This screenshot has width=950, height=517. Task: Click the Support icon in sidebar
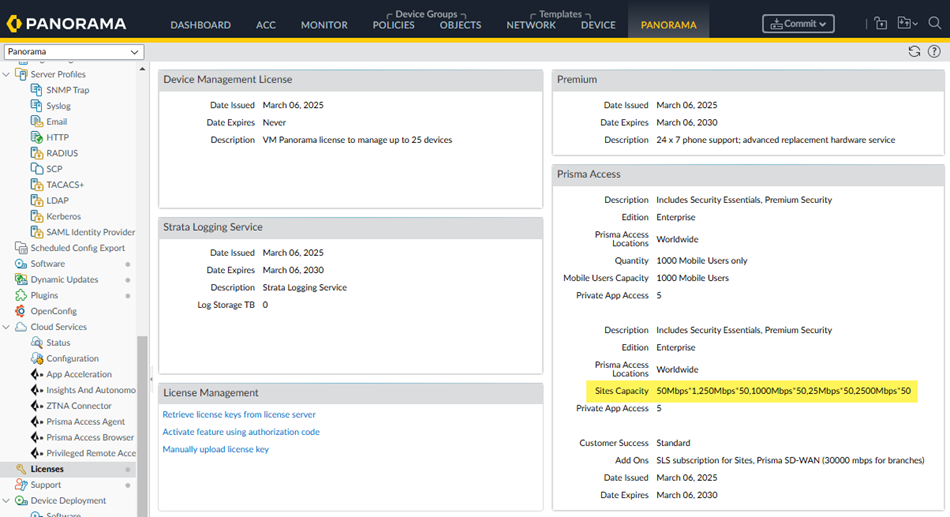22,485
